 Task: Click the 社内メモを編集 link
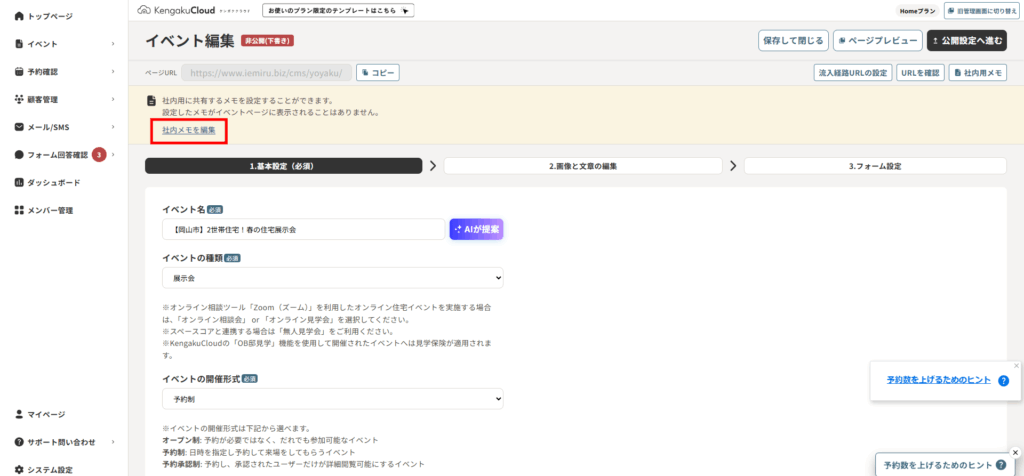coord(188,130)
